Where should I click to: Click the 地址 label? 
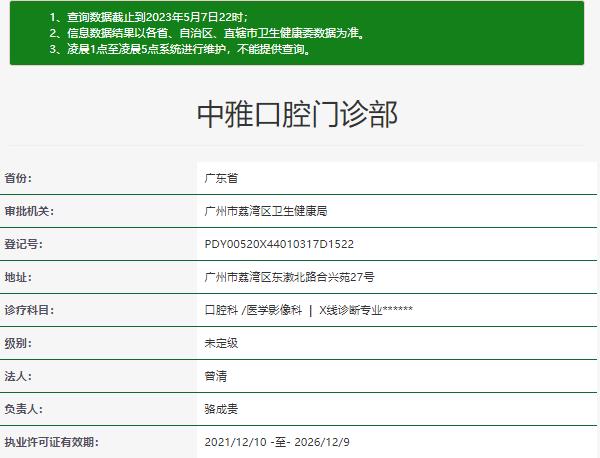pos(18,277)
